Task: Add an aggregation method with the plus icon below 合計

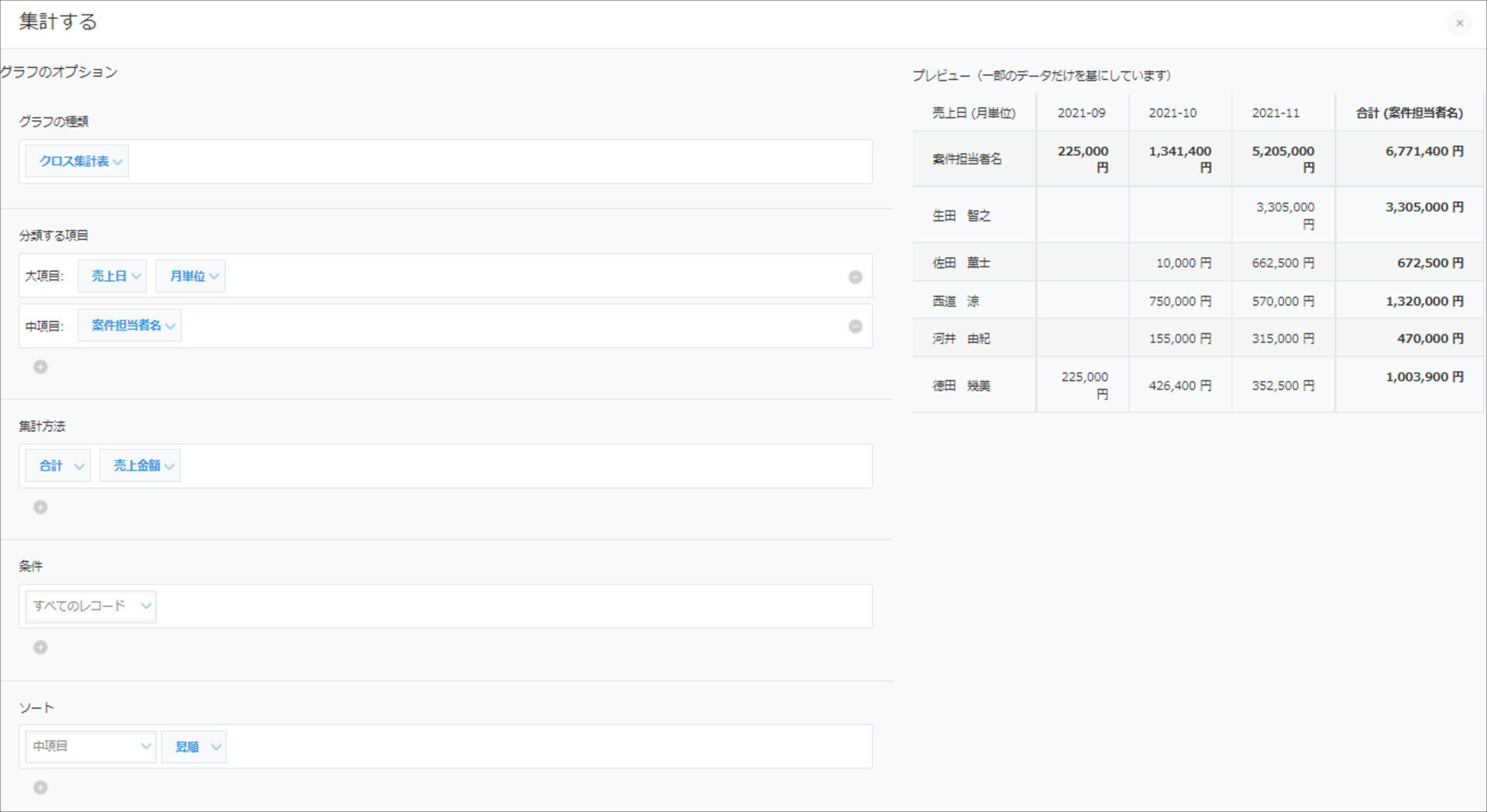Action: (40, 507)
